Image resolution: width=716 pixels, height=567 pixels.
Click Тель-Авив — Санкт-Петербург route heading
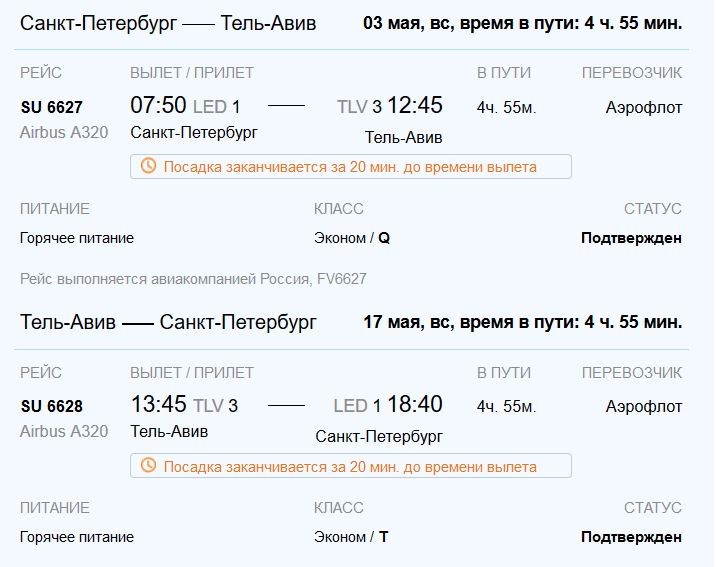168,322
